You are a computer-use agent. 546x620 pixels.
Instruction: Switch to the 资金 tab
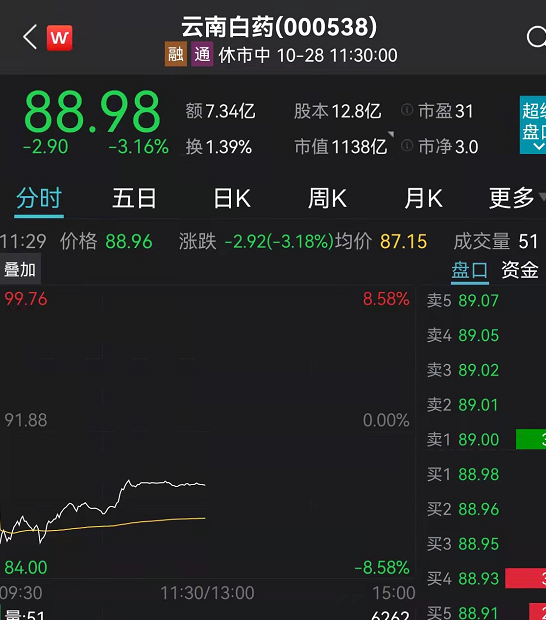pos(520,270)
